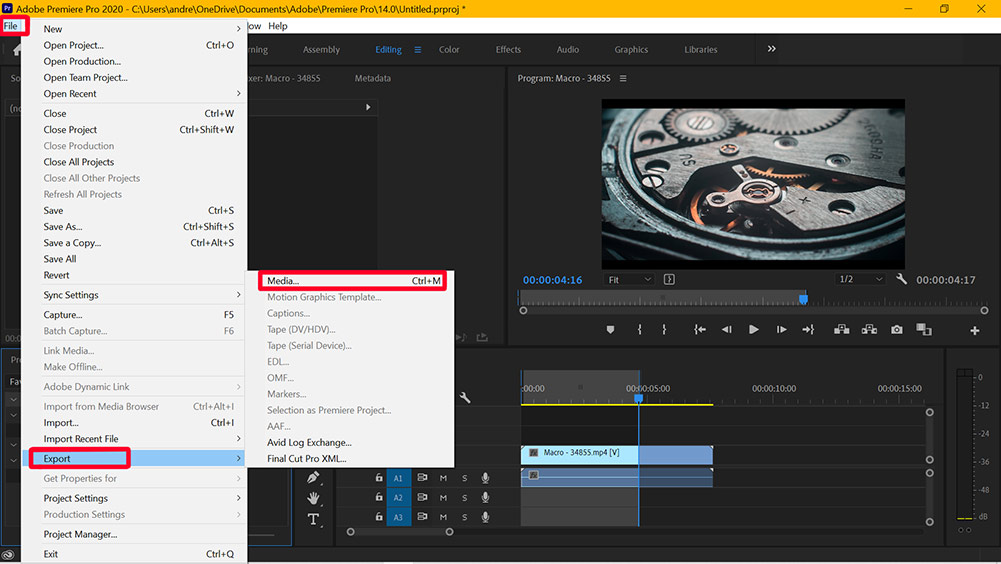Open the 1/2 playback resolution dropdown
The width and height of the screenshot is (1001, 564).
[x=860, y=280]
